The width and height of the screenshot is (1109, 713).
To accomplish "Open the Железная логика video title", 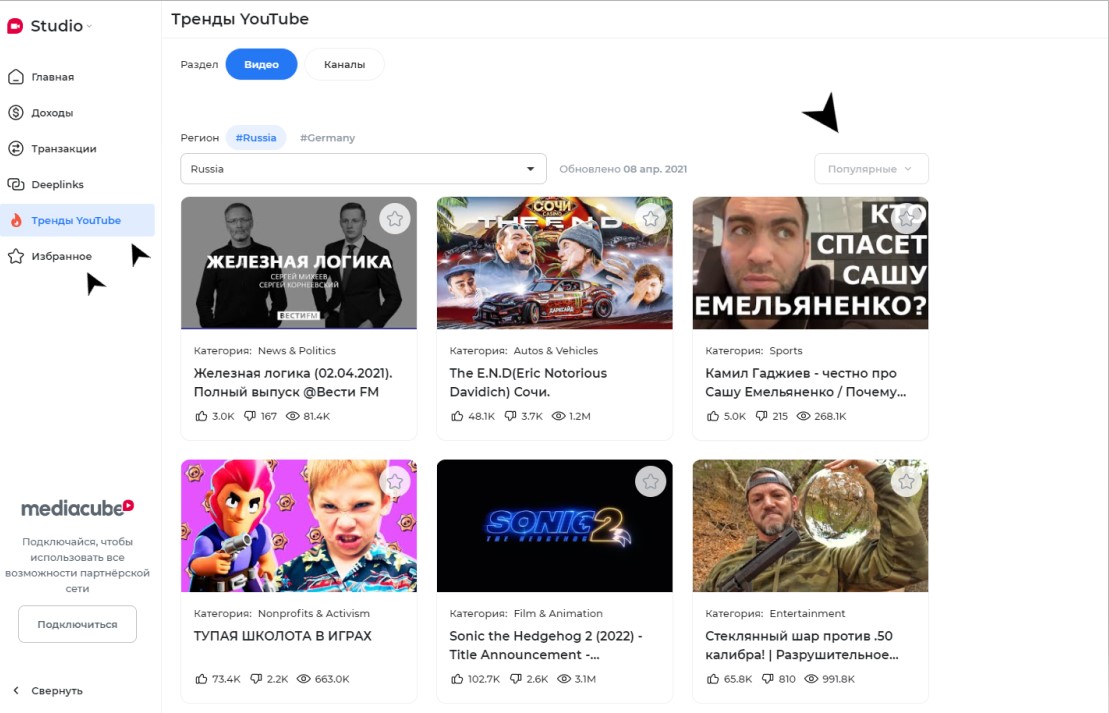I will pyautogui.click(x=293, y=383).
